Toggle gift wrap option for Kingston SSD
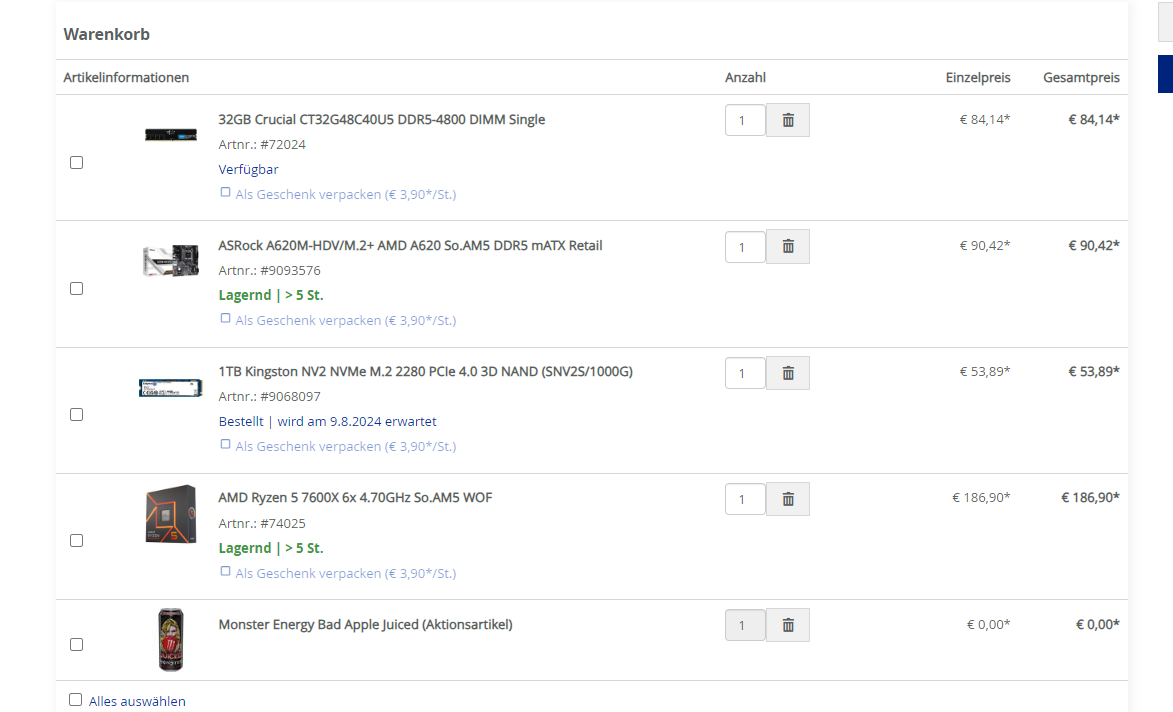Image resolution: width=1173 pixels, height=712 pixels. pos(225,444)
